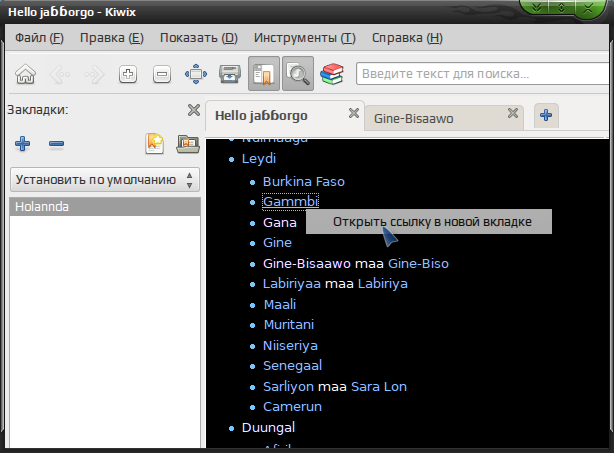Open the Labiriya link
Image resolution: width=614 pixels, height=453 pixels.
pos(383,283)
